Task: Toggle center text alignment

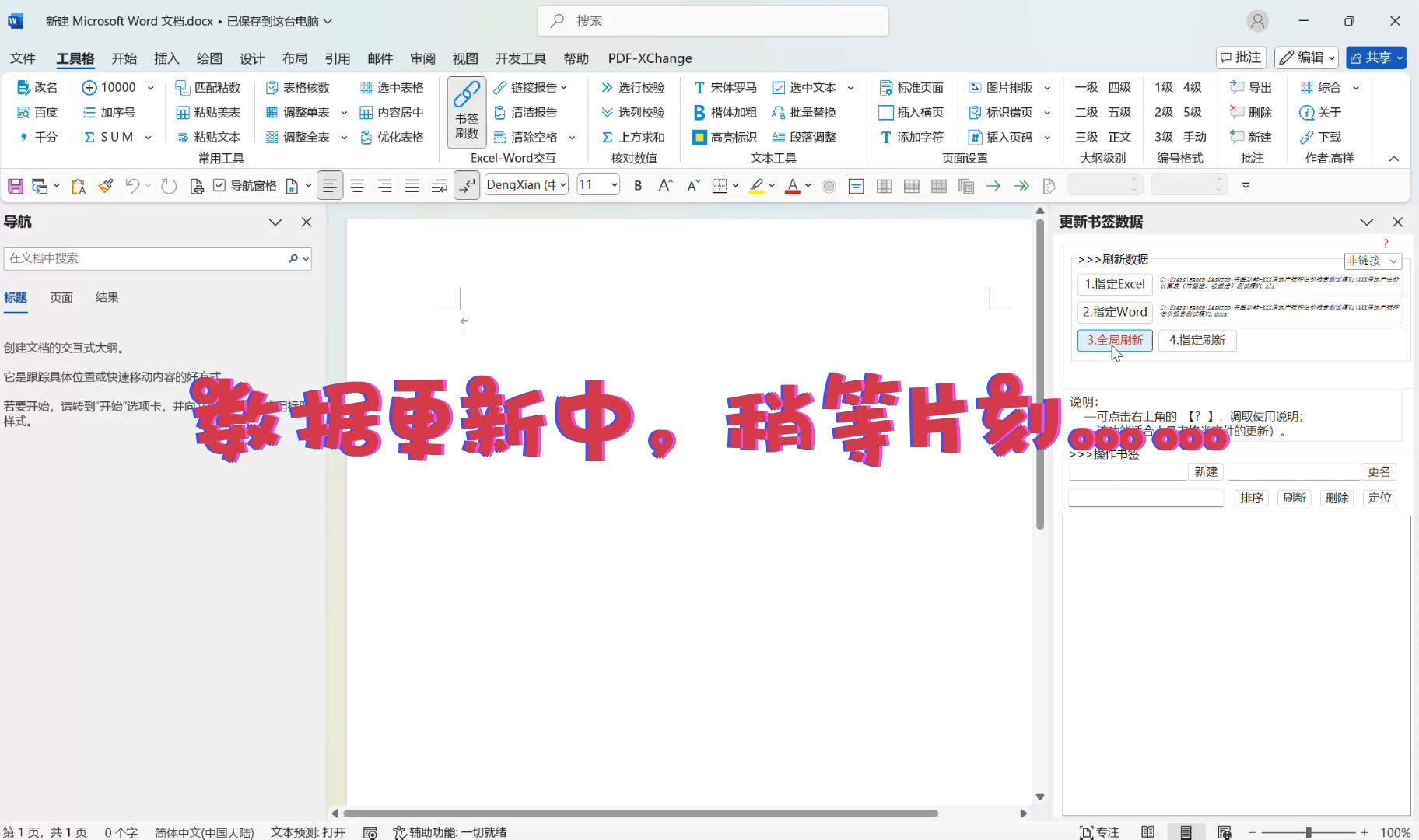Action: click(358, 186)
